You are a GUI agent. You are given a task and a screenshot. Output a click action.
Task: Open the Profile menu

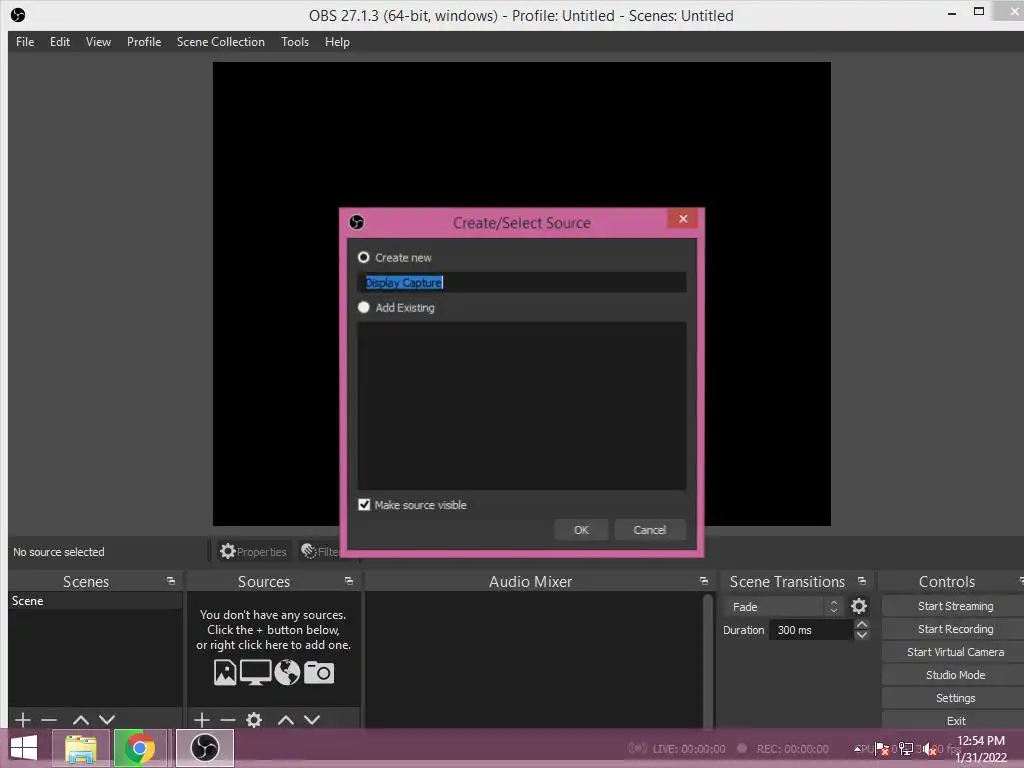144,42
